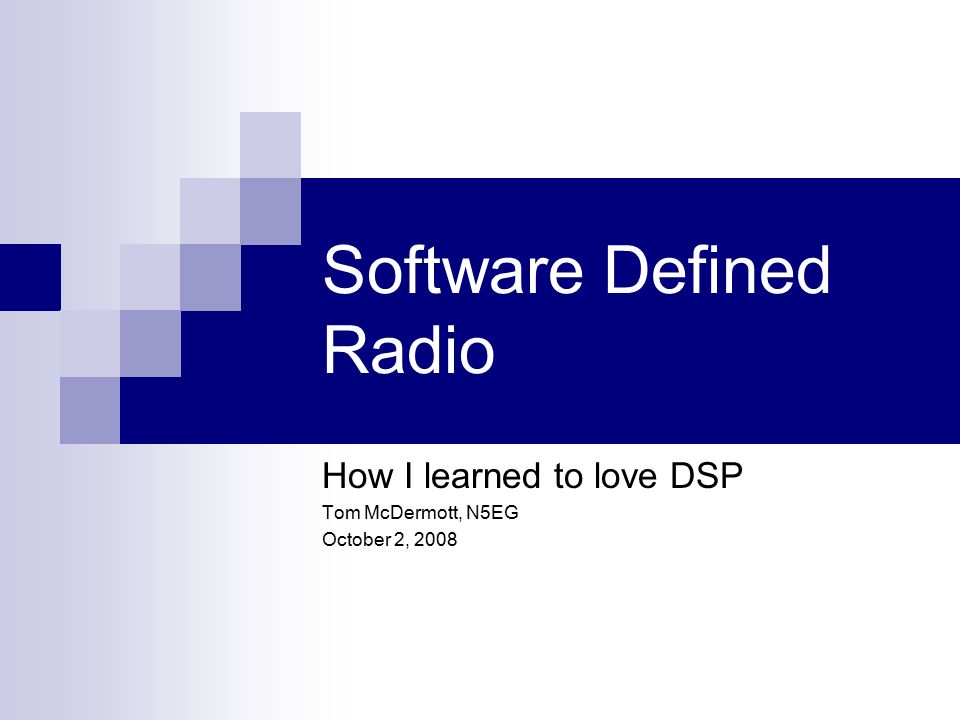Click the lowest medium purple square beside the banner
This screenshot has width=960, height=720.
90,410
